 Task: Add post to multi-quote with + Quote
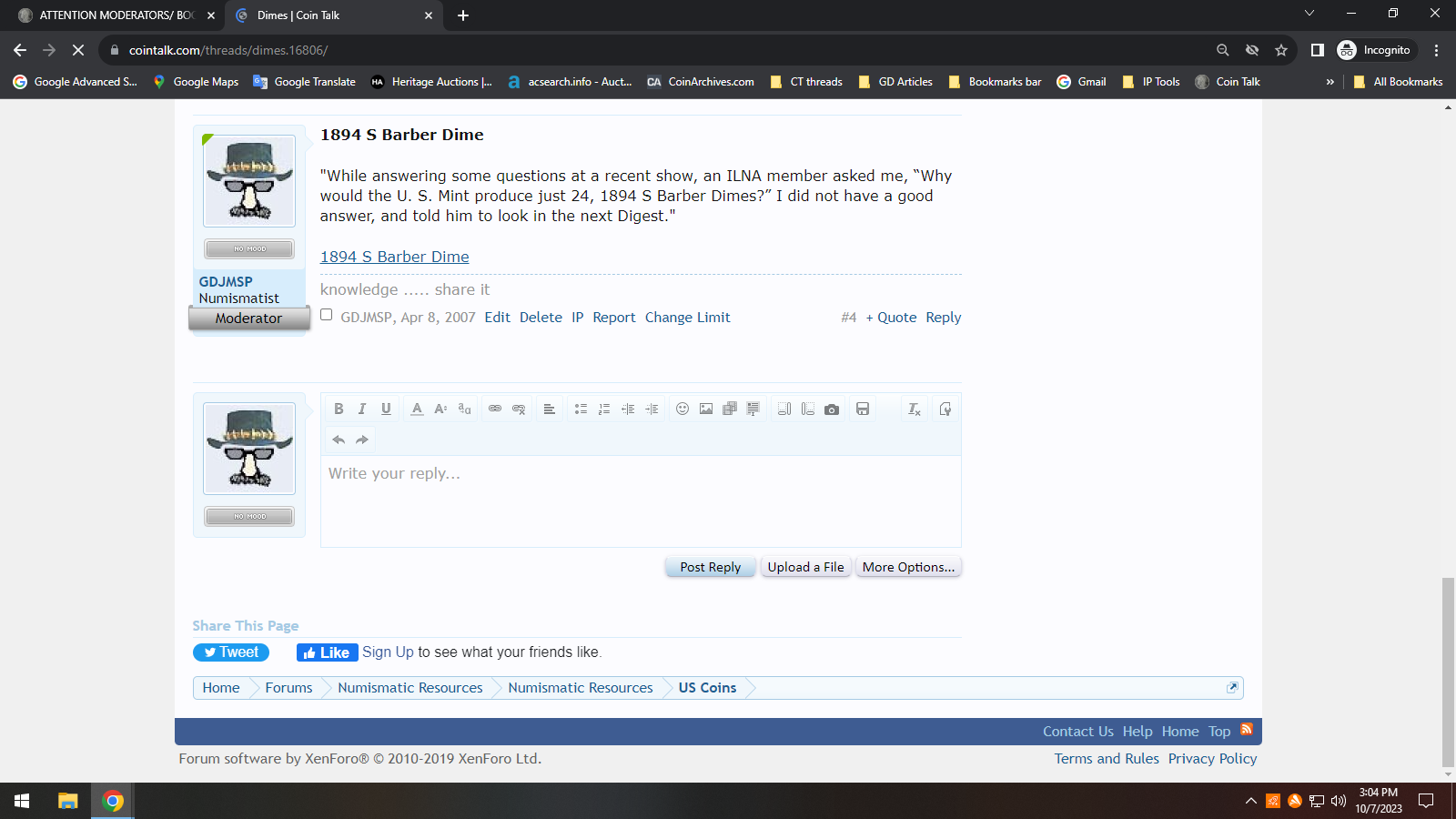click(x=891, y=318)
